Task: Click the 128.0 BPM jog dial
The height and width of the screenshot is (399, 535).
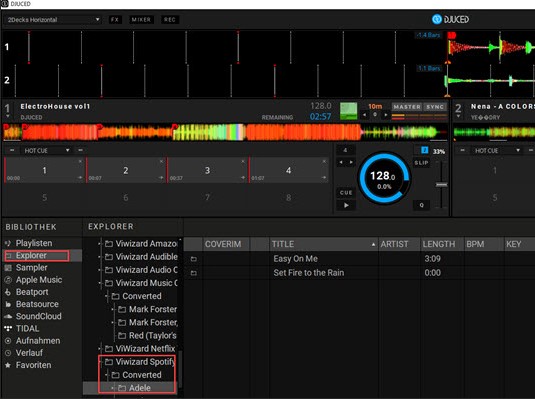Action: tap(384, 179)
